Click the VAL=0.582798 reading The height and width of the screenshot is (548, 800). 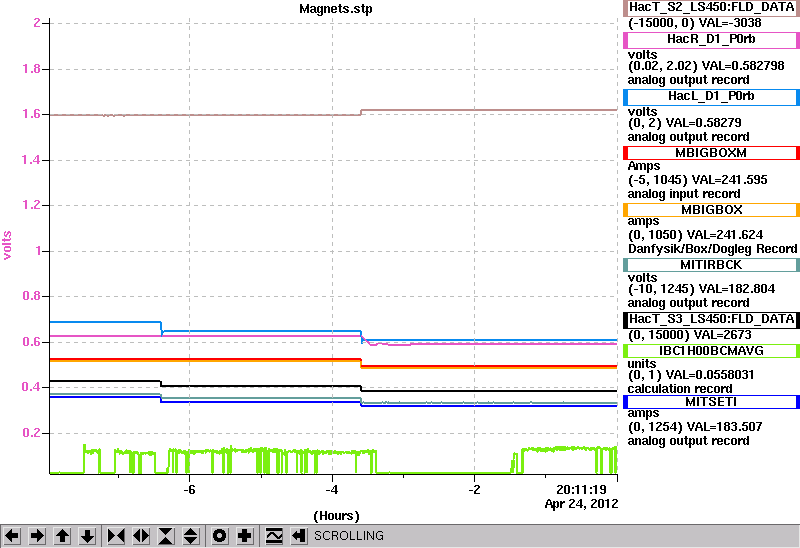[x=743, y=66]
